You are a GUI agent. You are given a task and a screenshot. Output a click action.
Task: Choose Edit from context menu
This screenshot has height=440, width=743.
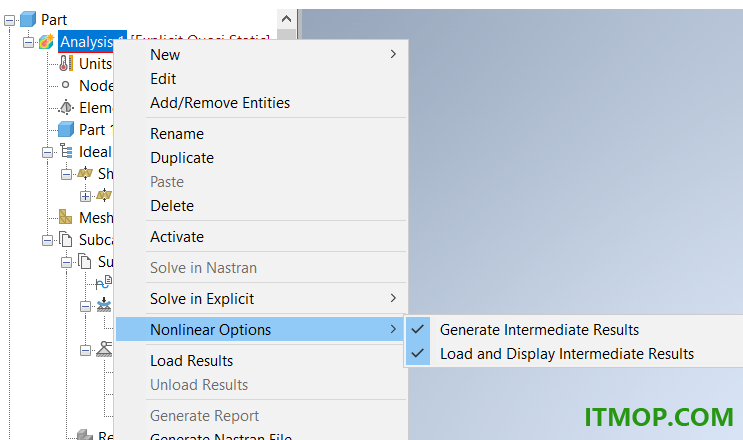(261, 79)
